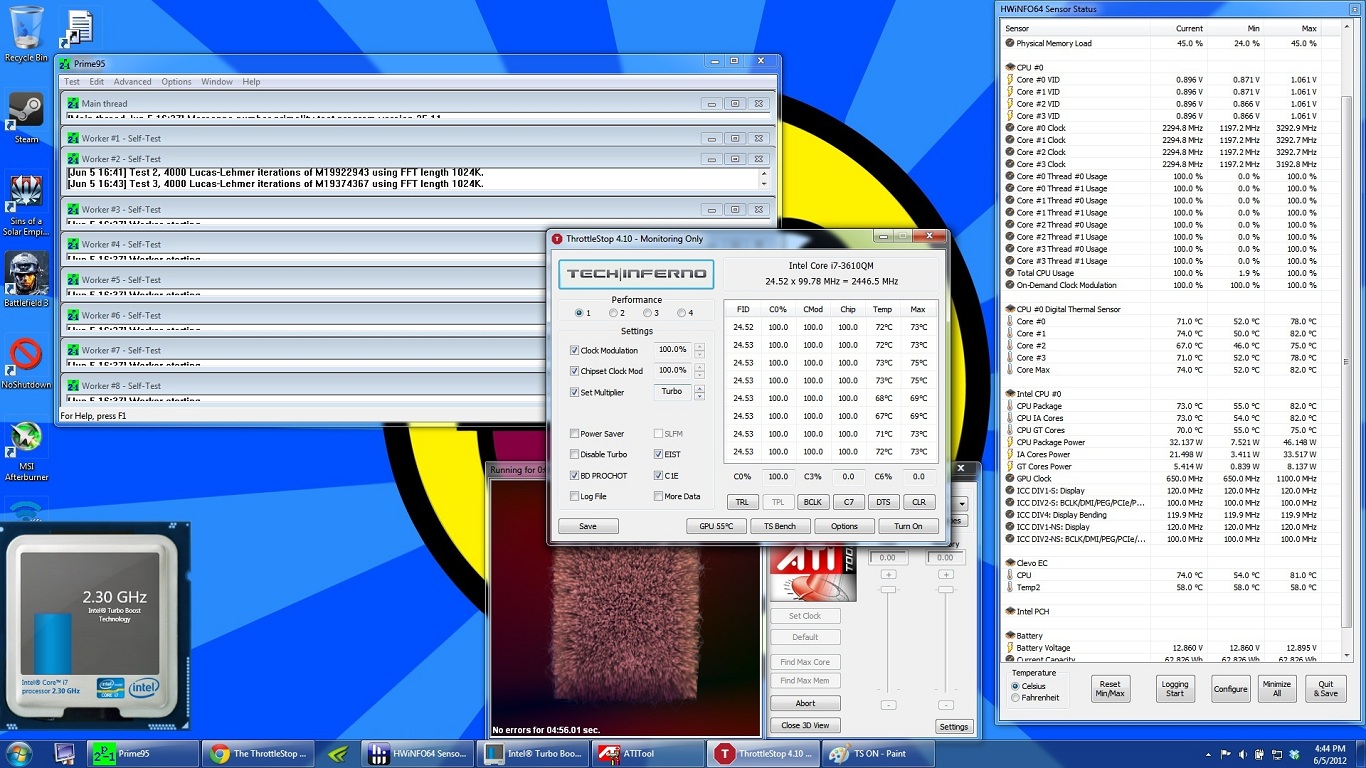Toggle the EIST checkbox

point(658,454)
